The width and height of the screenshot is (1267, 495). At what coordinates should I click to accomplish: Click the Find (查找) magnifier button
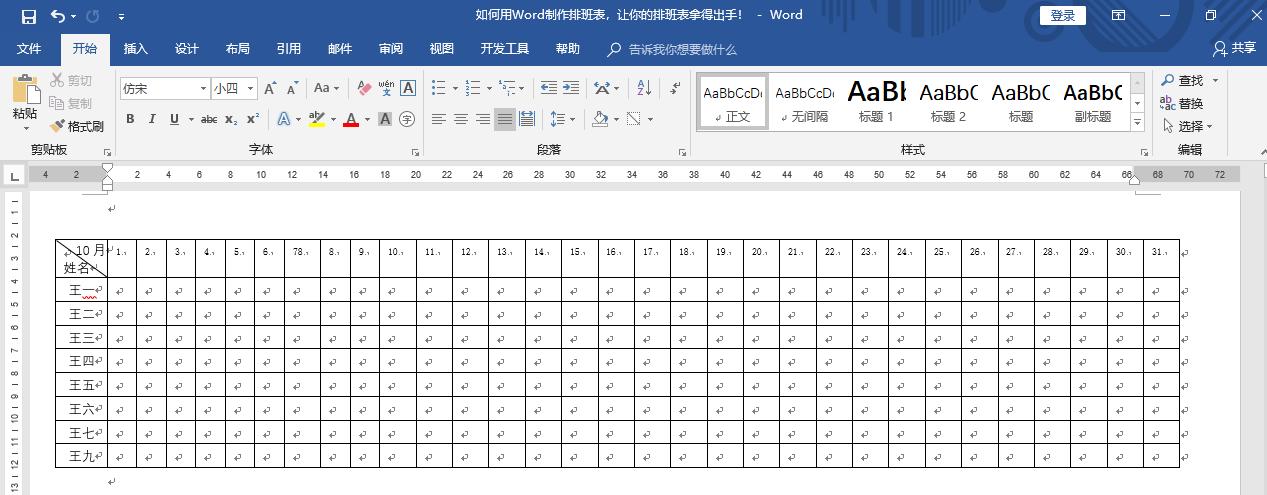[x=1183, y=80]
